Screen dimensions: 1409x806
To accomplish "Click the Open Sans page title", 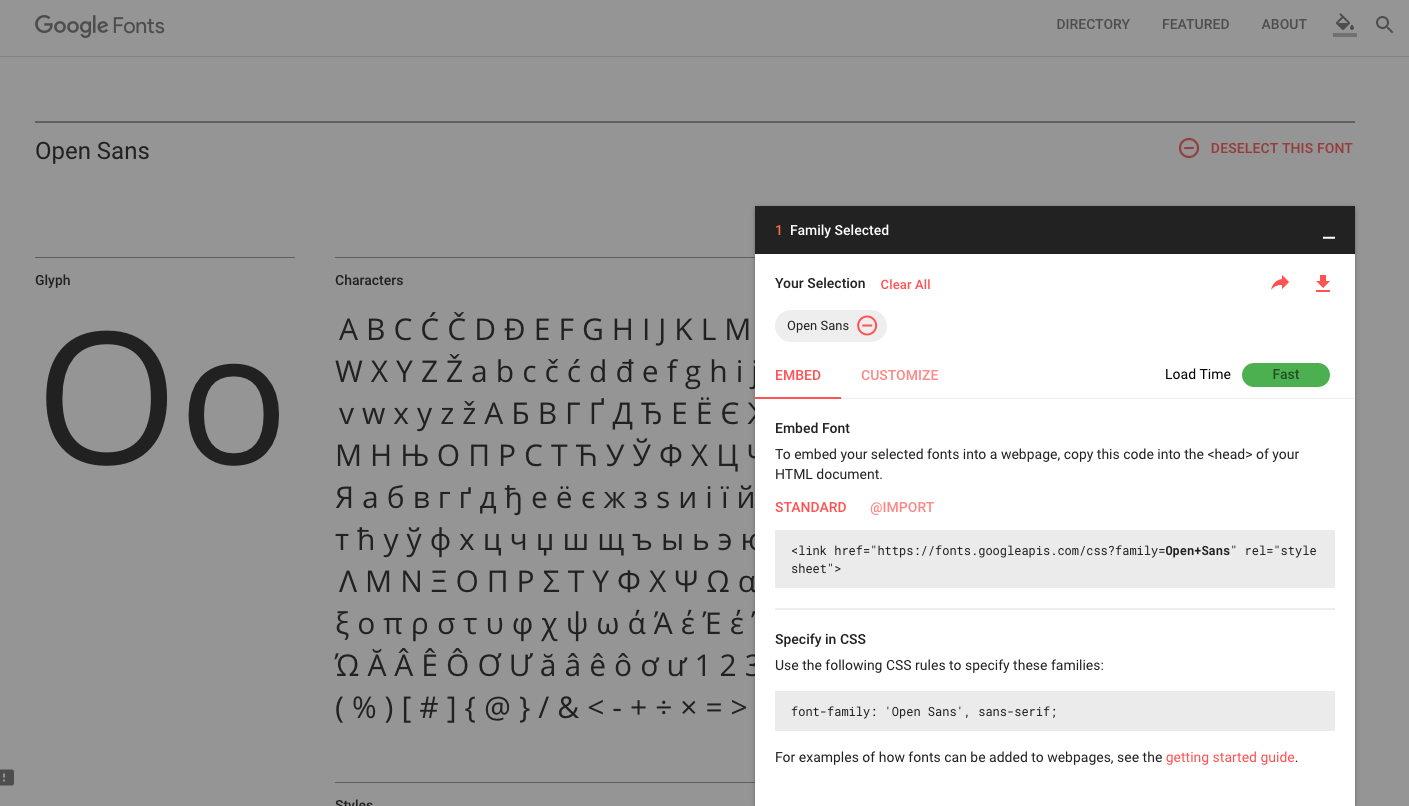I will coord(92,151).
